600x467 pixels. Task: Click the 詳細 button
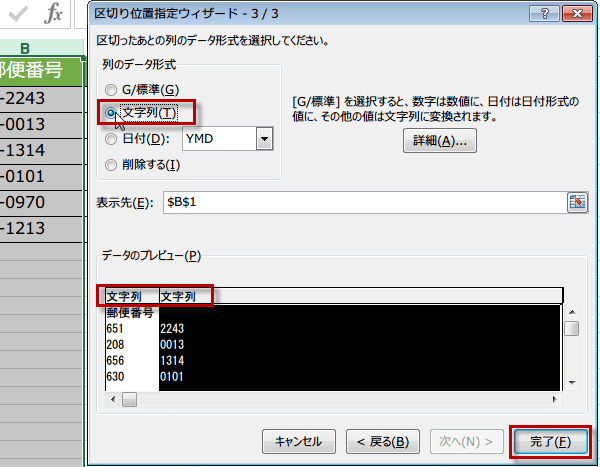[x=439, y=140]
